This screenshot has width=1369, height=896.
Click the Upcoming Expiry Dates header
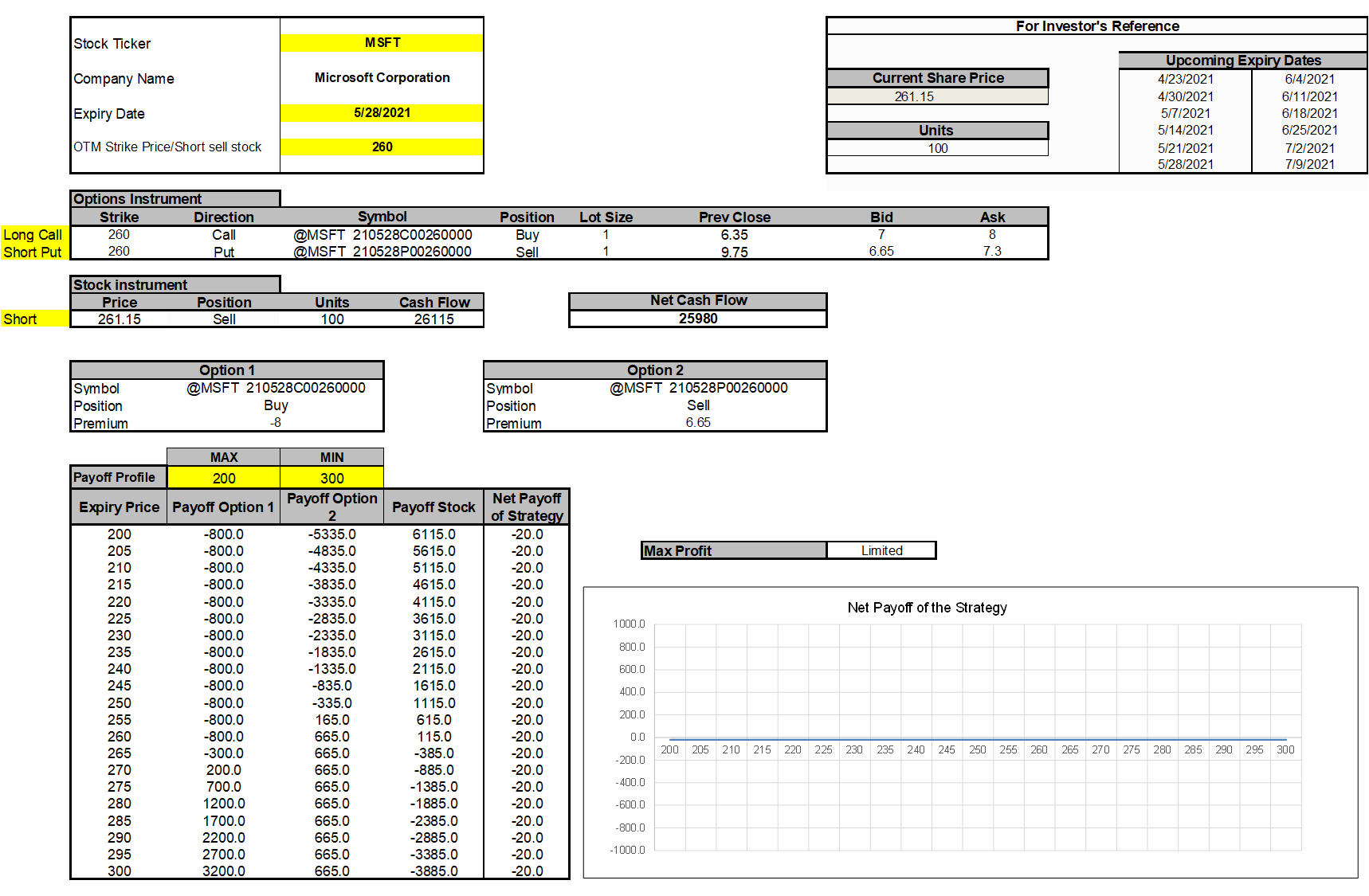point(1243,61)
